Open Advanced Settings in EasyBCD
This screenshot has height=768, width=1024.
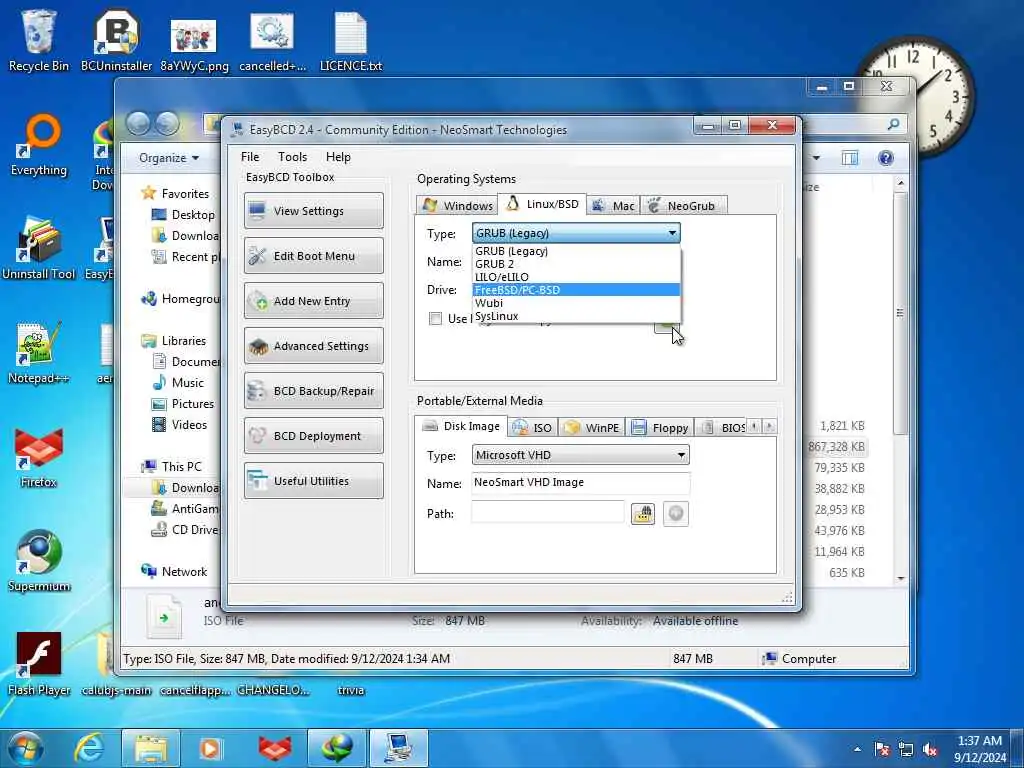point(313,346)
